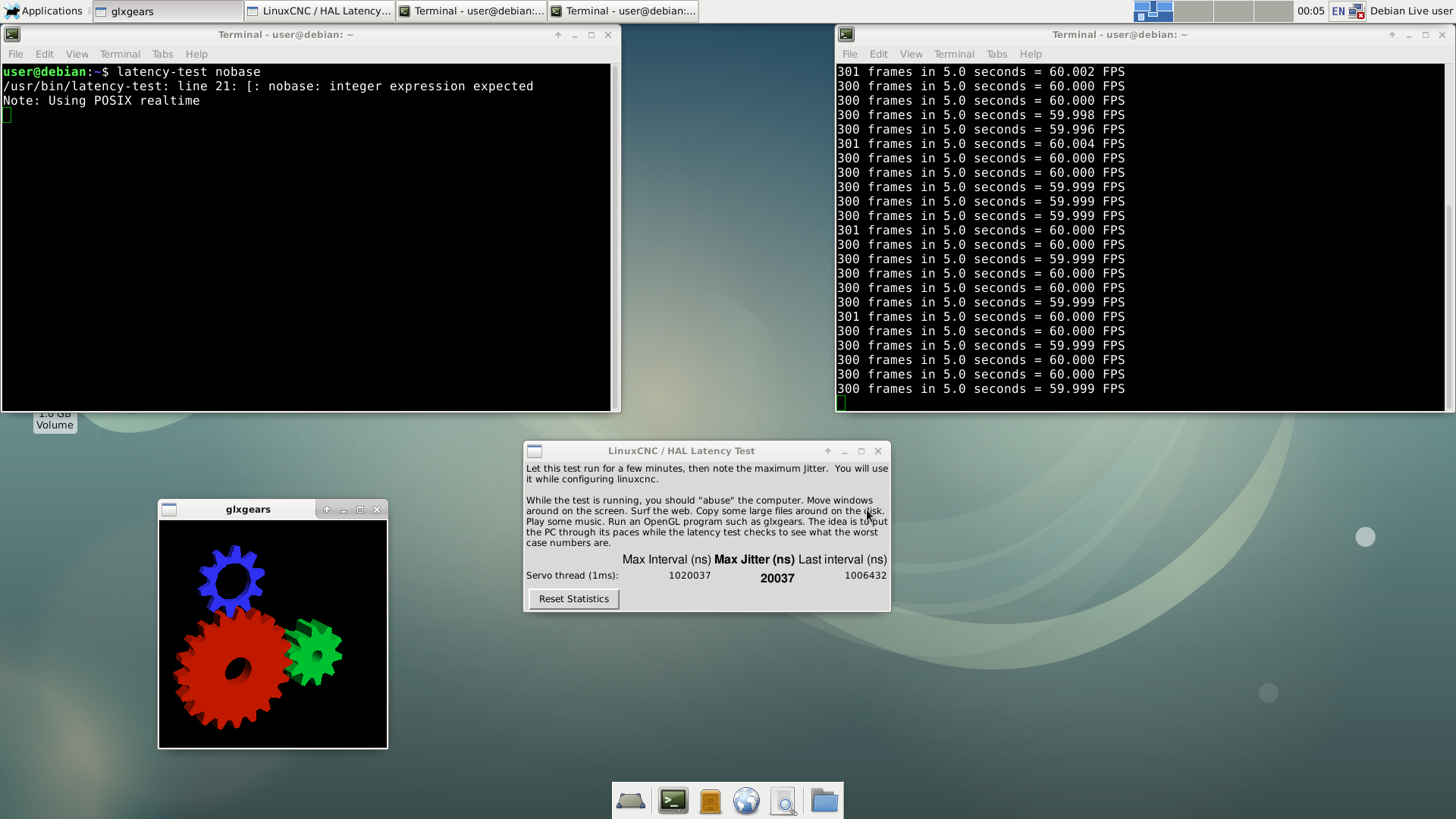Roll up the glxgears window
This screenshot has width=1456, height=819.
327,510
